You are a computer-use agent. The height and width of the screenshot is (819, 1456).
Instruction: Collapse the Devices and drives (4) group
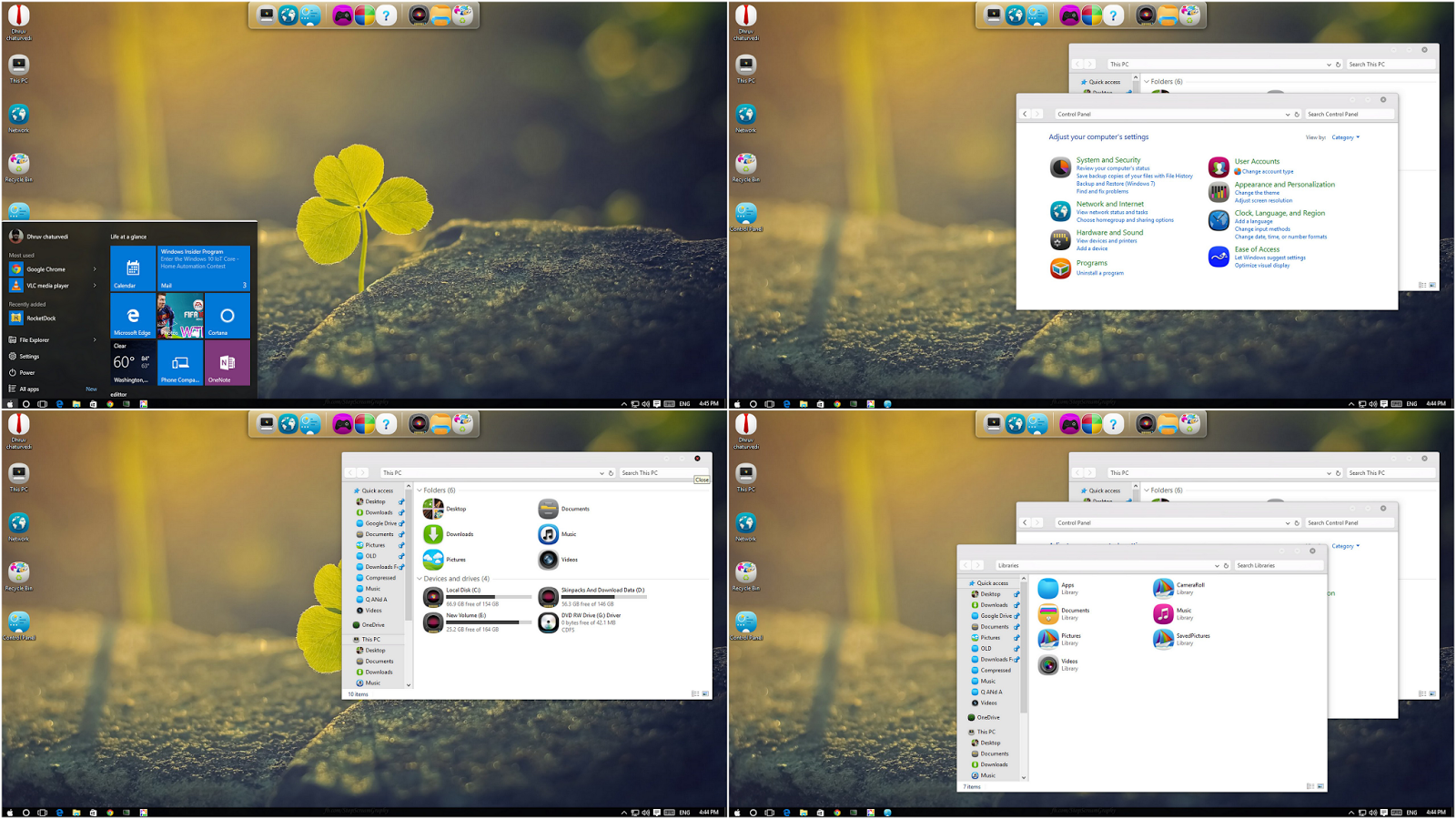click(420, 579)
